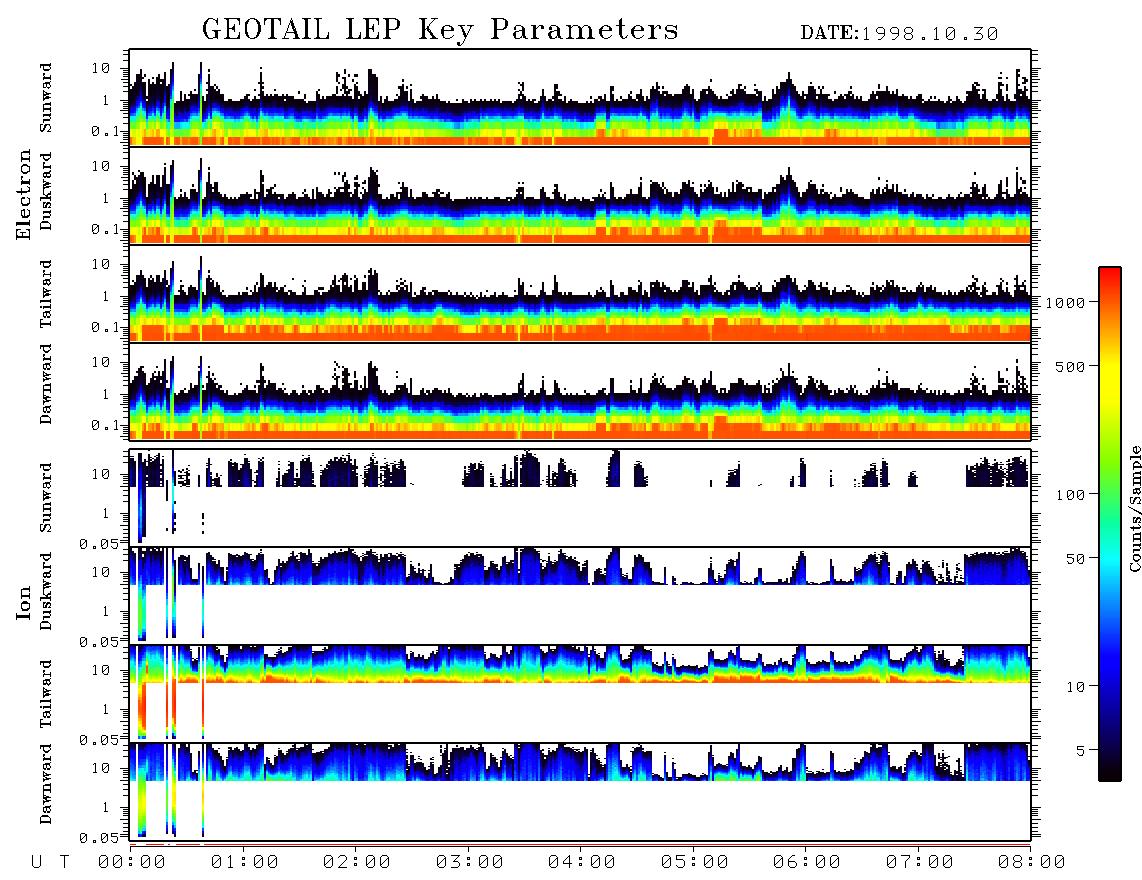Click the Ion Tailward spectrogram panel
1142x880 pixels.
coord(580,694)
